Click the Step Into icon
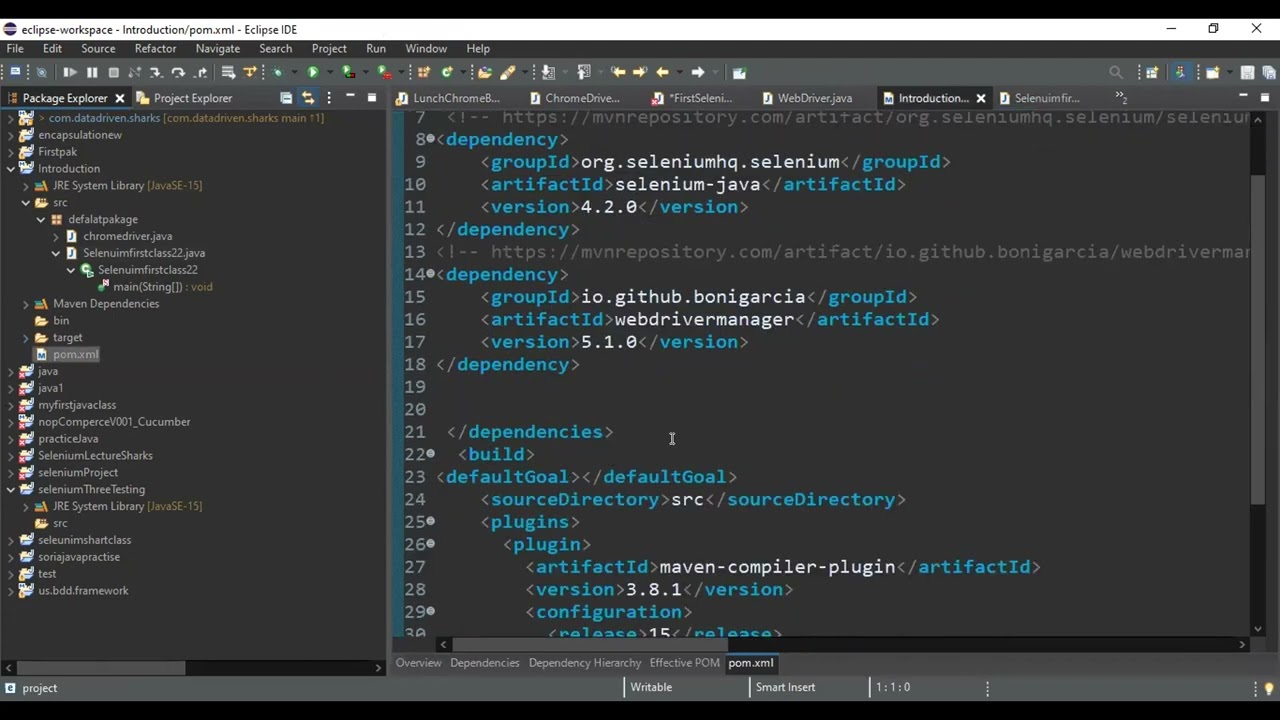 coord(156,72)
